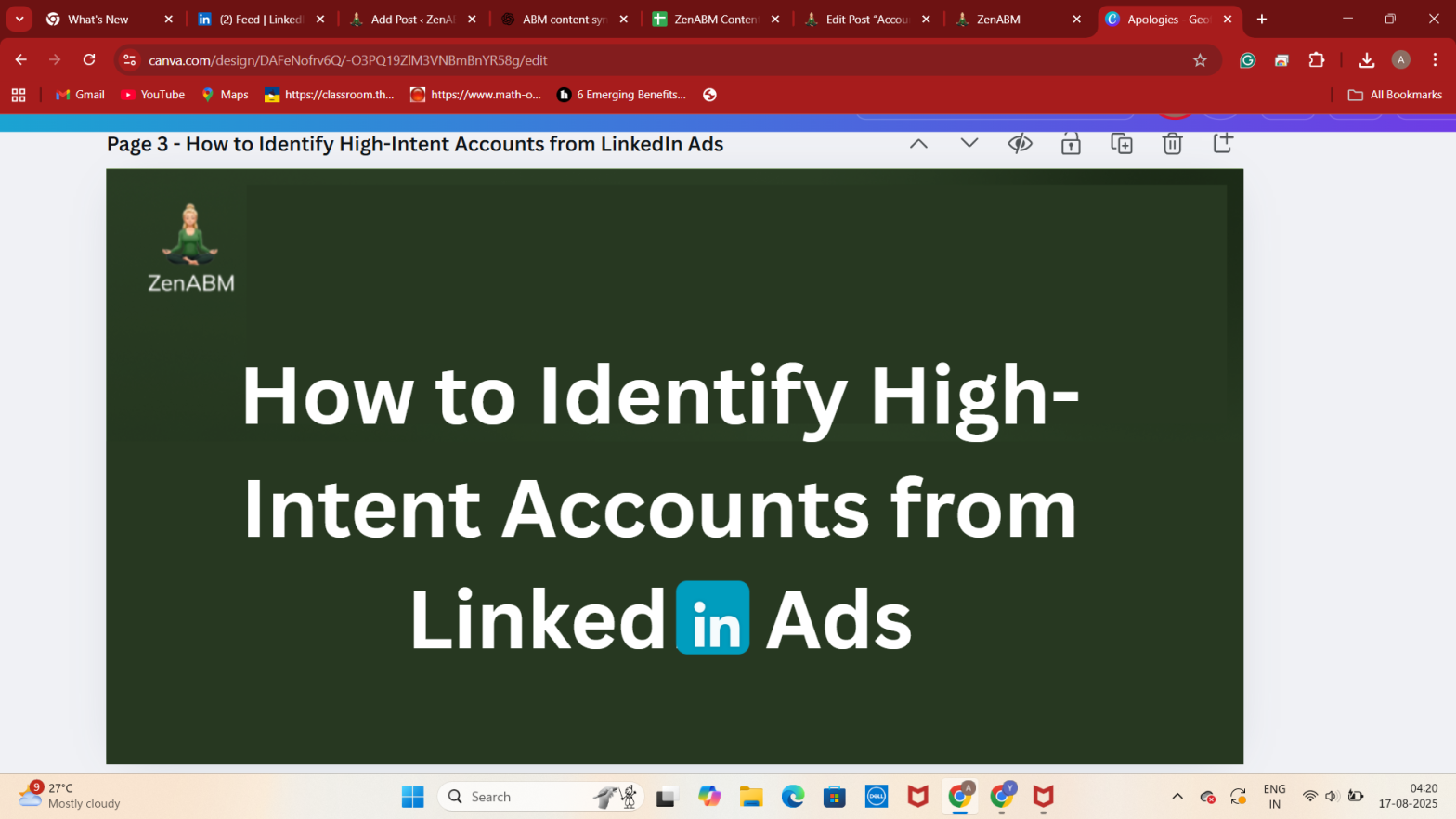Switch to the '(2) Feed | LinkedIn' tab
Screen dimensions: 1456x819
(x=261, y=19)
